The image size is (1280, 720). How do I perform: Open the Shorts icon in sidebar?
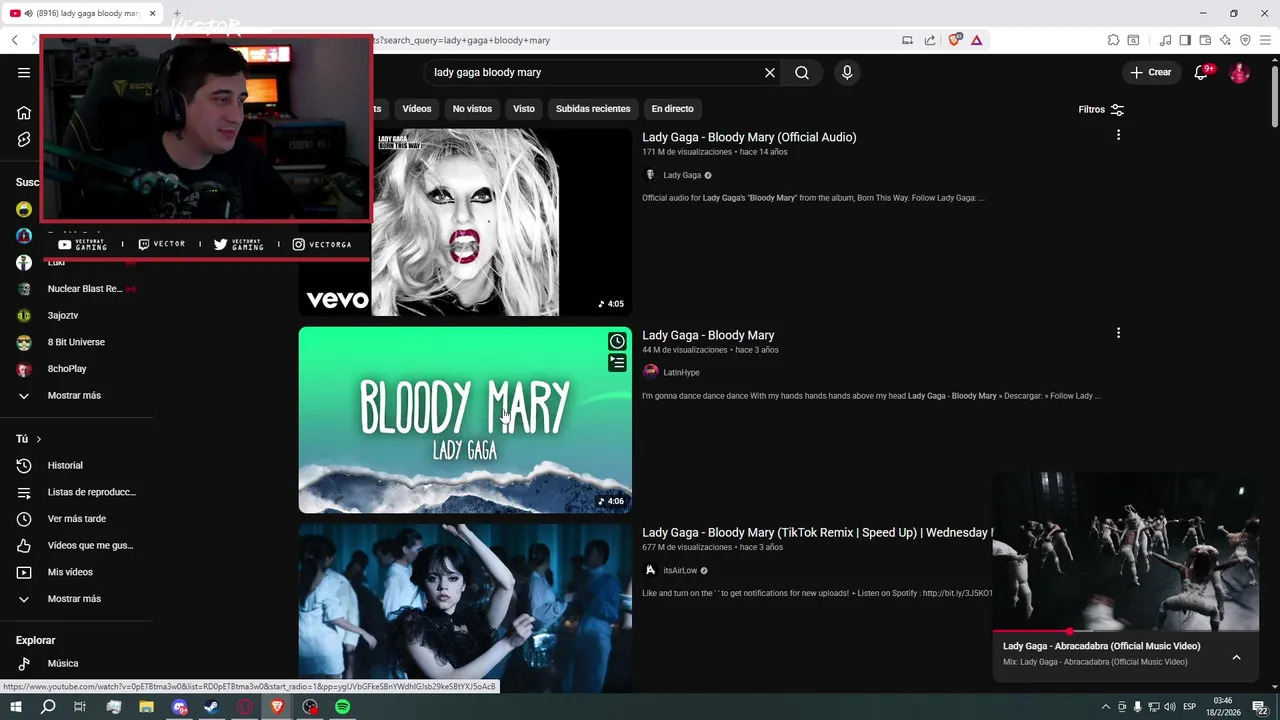(x=24, y=139)
